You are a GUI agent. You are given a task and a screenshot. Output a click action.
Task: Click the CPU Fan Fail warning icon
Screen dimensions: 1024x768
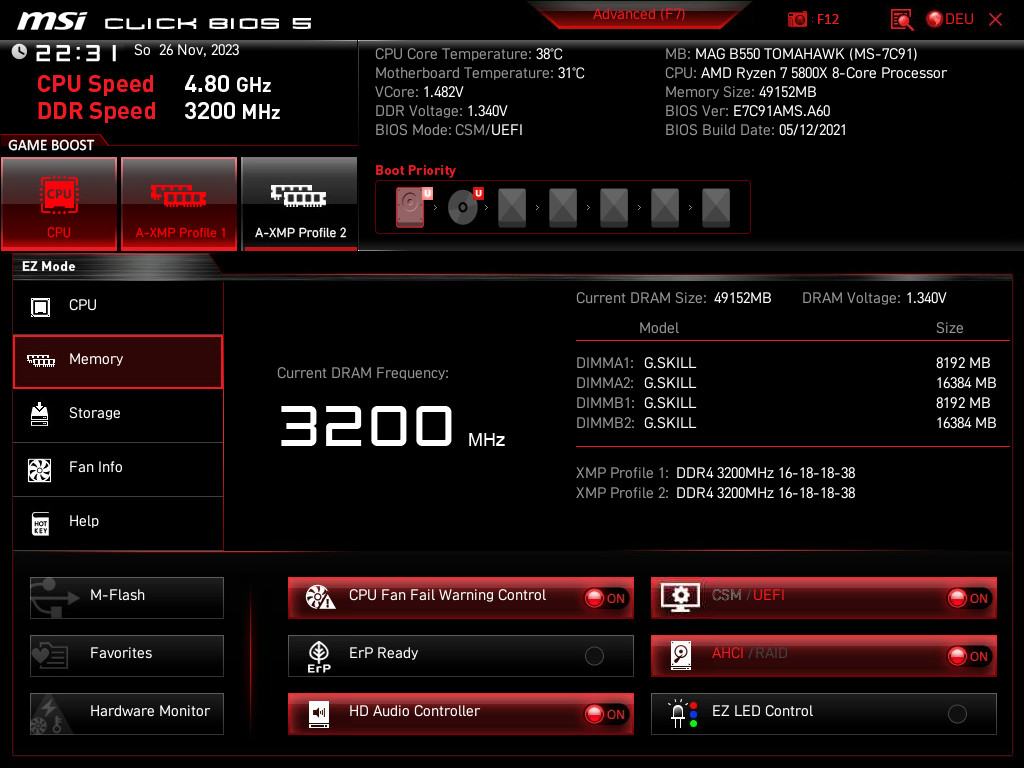(320, 597)
